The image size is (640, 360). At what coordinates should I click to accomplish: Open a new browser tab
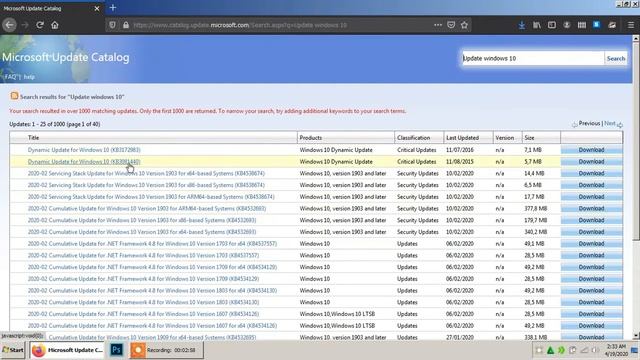113,7
